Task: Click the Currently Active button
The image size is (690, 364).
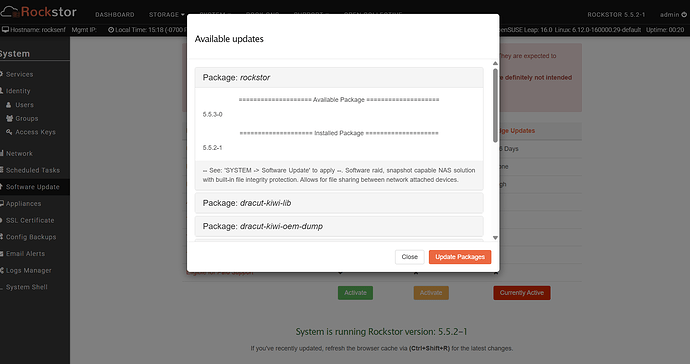Action: pos(521,293)
